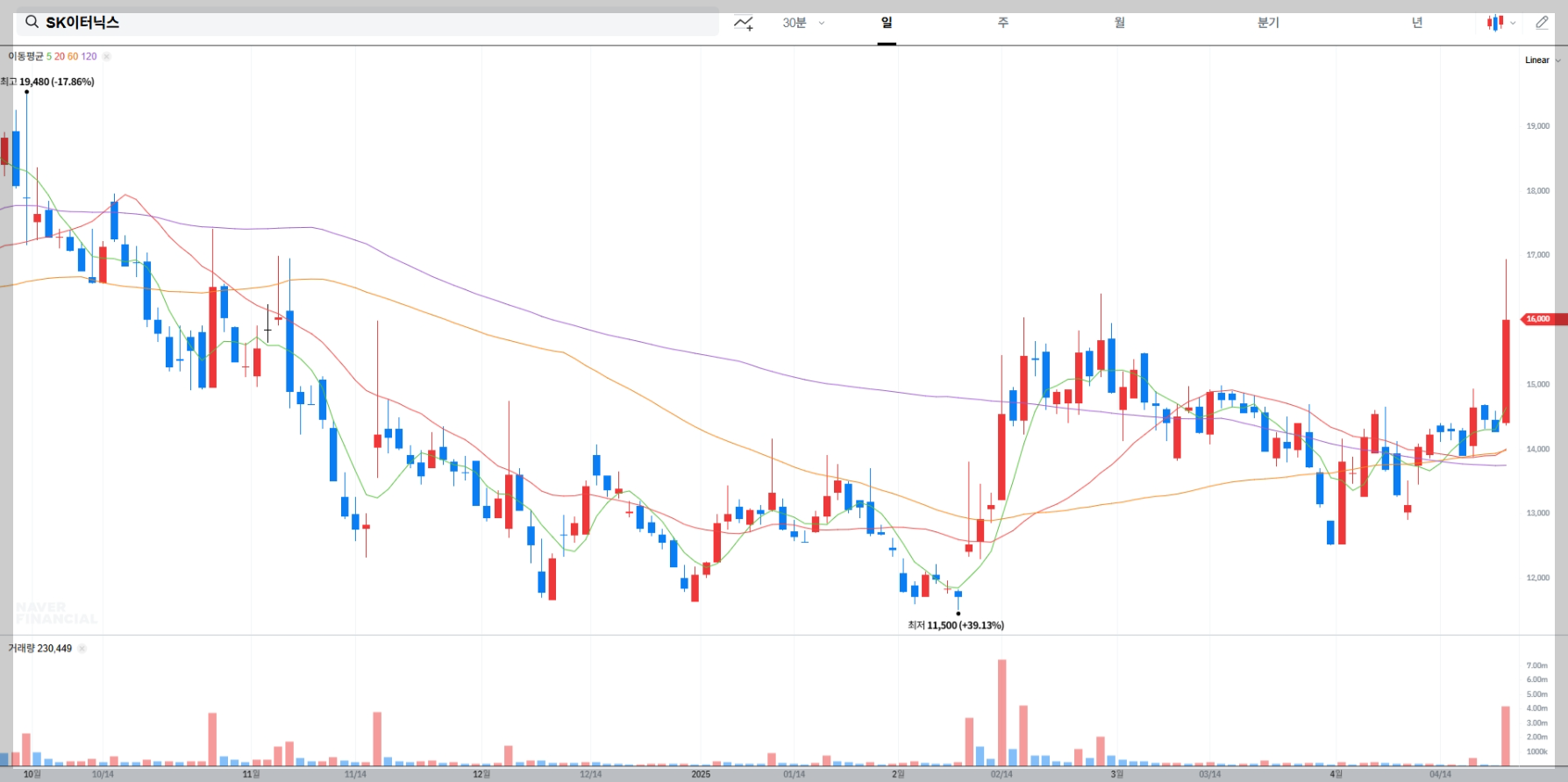The image size is (1568, 782).
Task: Switch to the 분기 quarterly chart tab
Action: point(1268,23)
